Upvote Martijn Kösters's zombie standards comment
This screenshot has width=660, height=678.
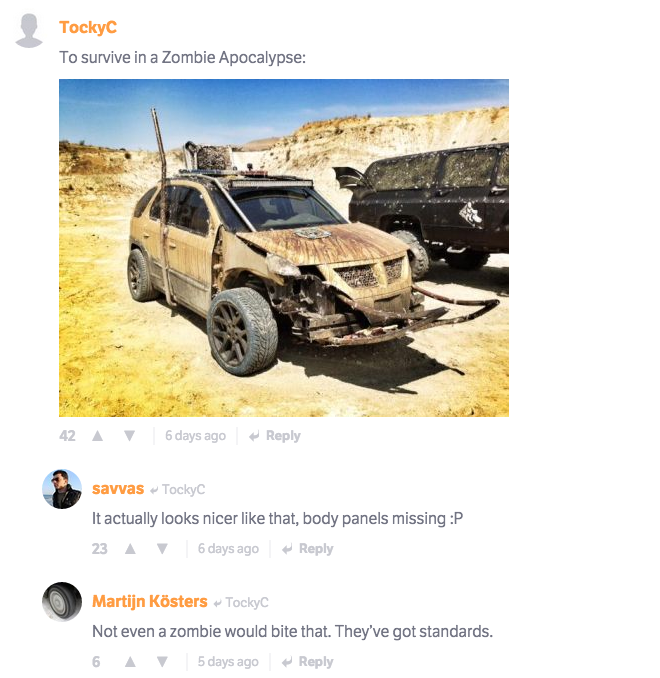[x=130, y=662]
